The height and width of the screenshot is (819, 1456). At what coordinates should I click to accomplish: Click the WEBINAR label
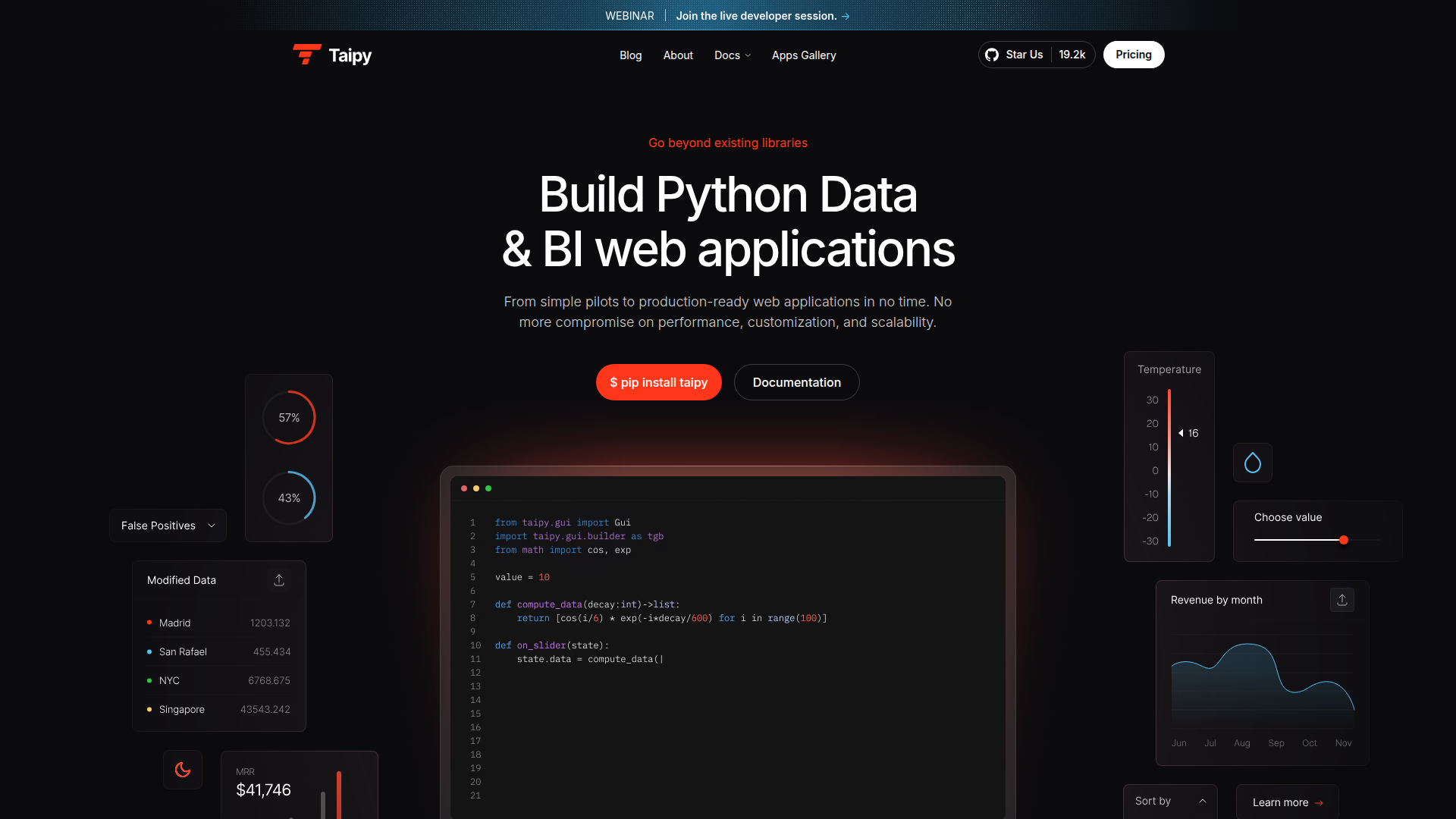(629, 16)
